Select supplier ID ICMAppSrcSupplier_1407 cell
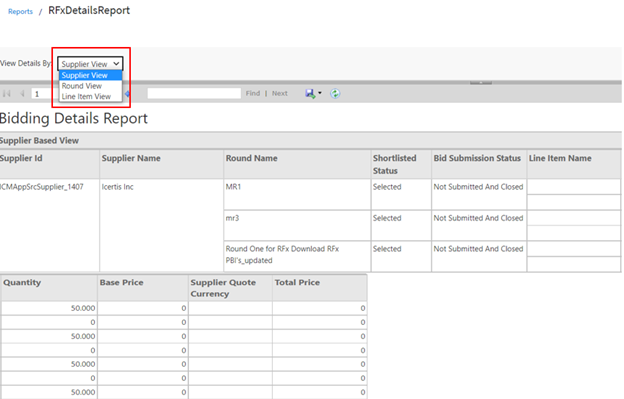 49,225
